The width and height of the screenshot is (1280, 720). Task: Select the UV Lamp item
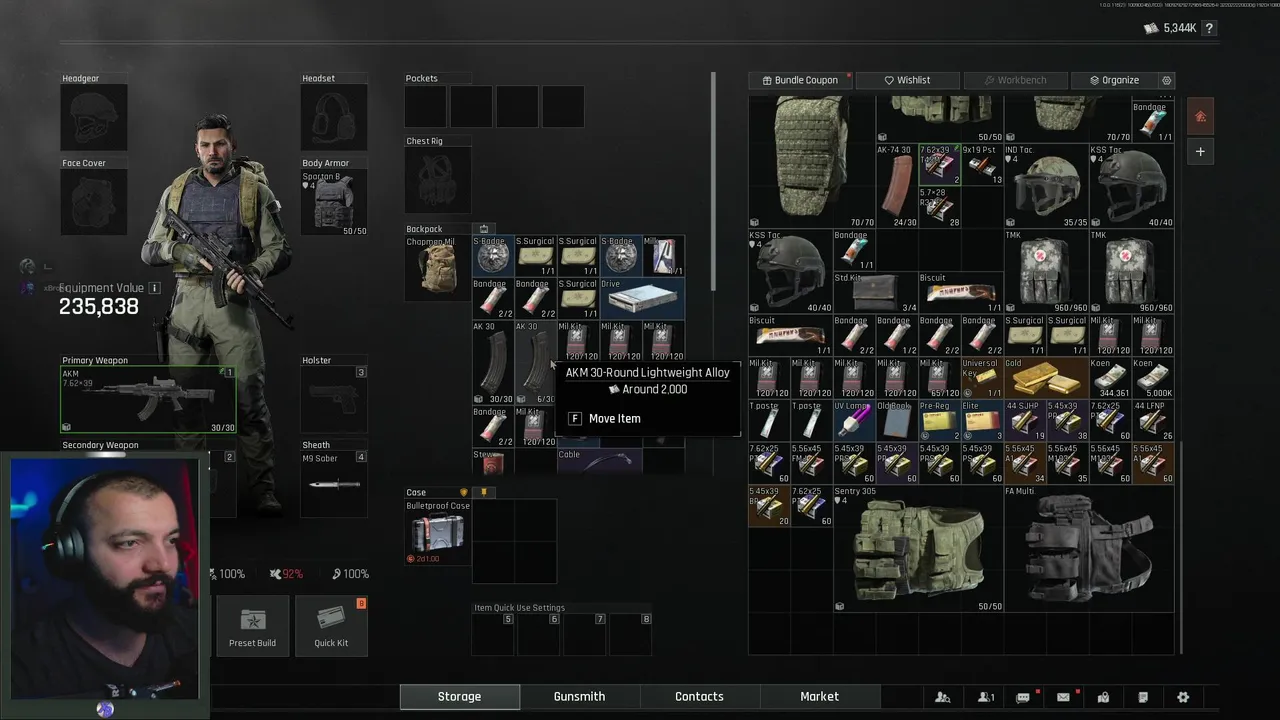point(855,421)
